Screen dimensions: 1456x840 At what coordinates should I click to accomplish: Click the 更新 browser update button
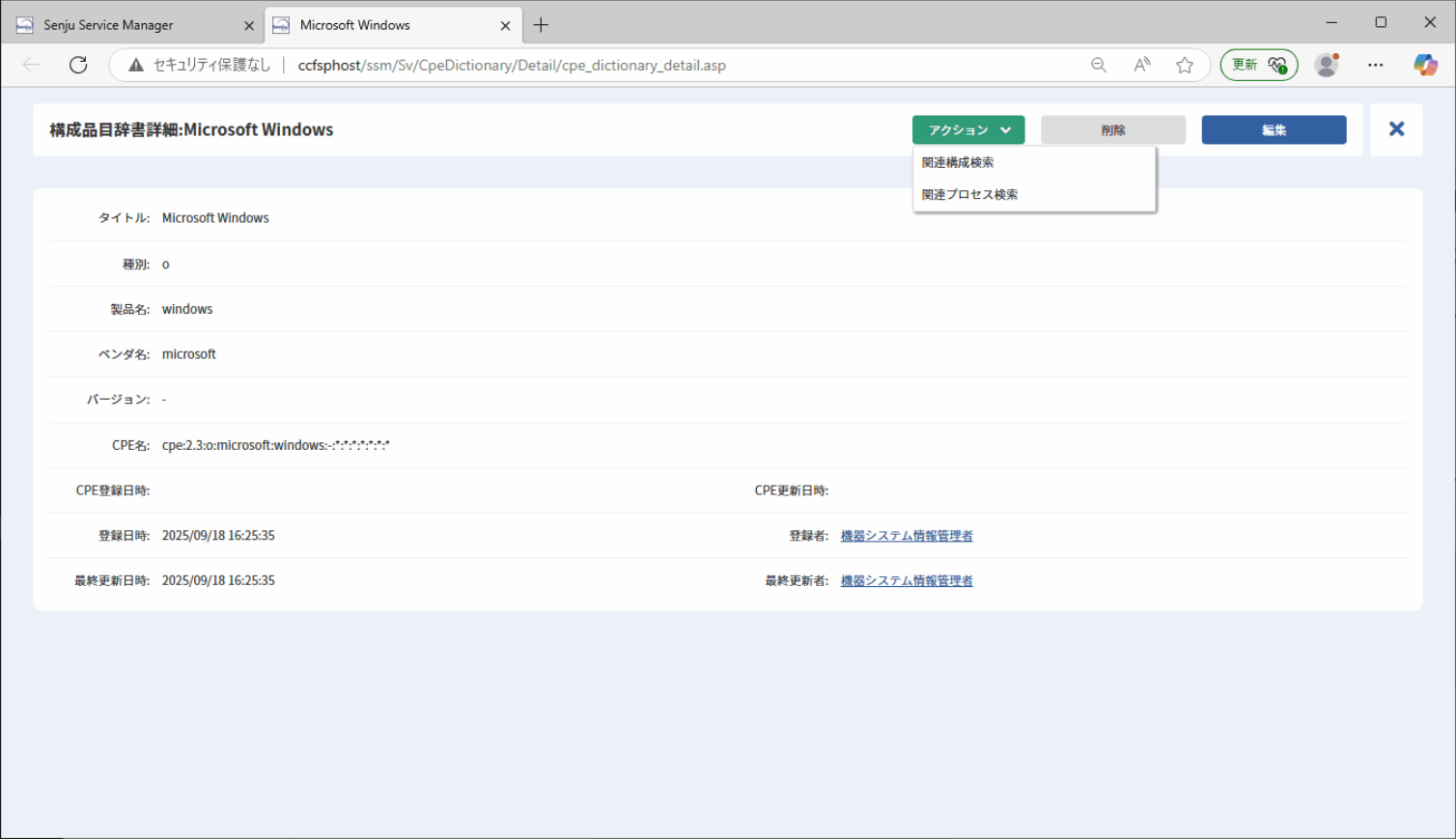click(x=1259, y=65)
